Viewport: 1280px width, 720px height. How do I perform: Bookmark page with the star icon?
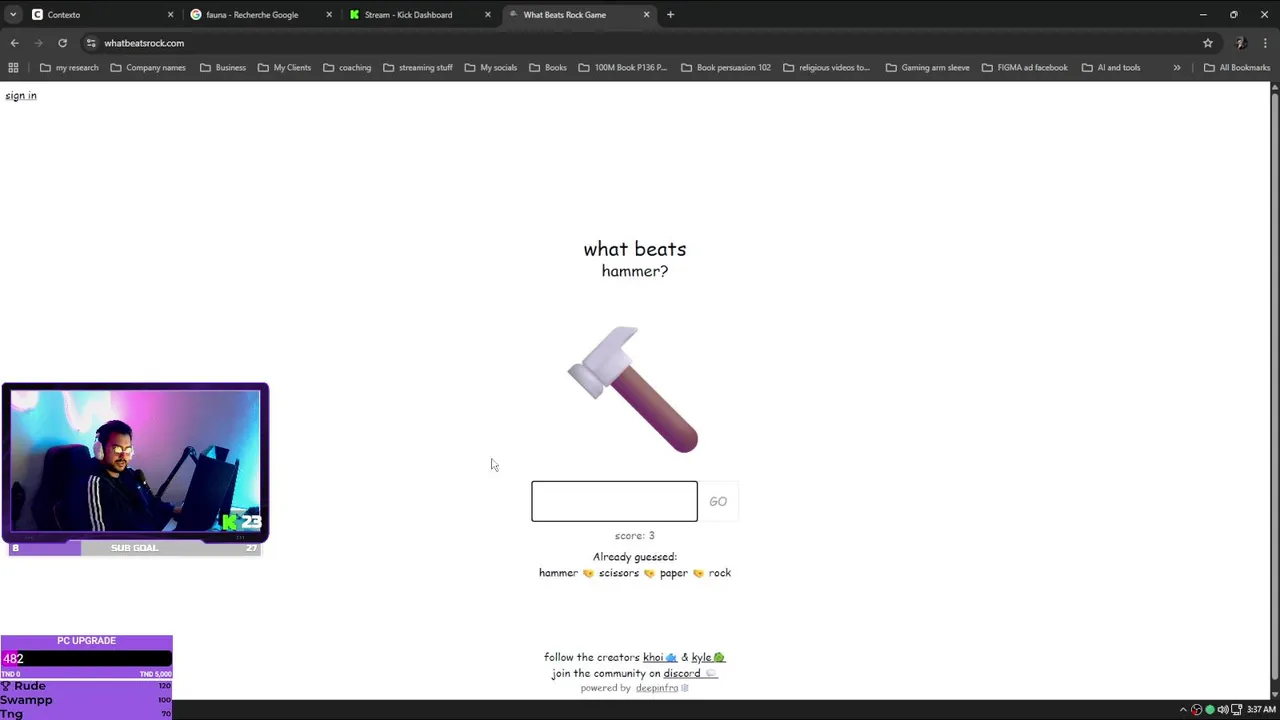coord(1208,43)
